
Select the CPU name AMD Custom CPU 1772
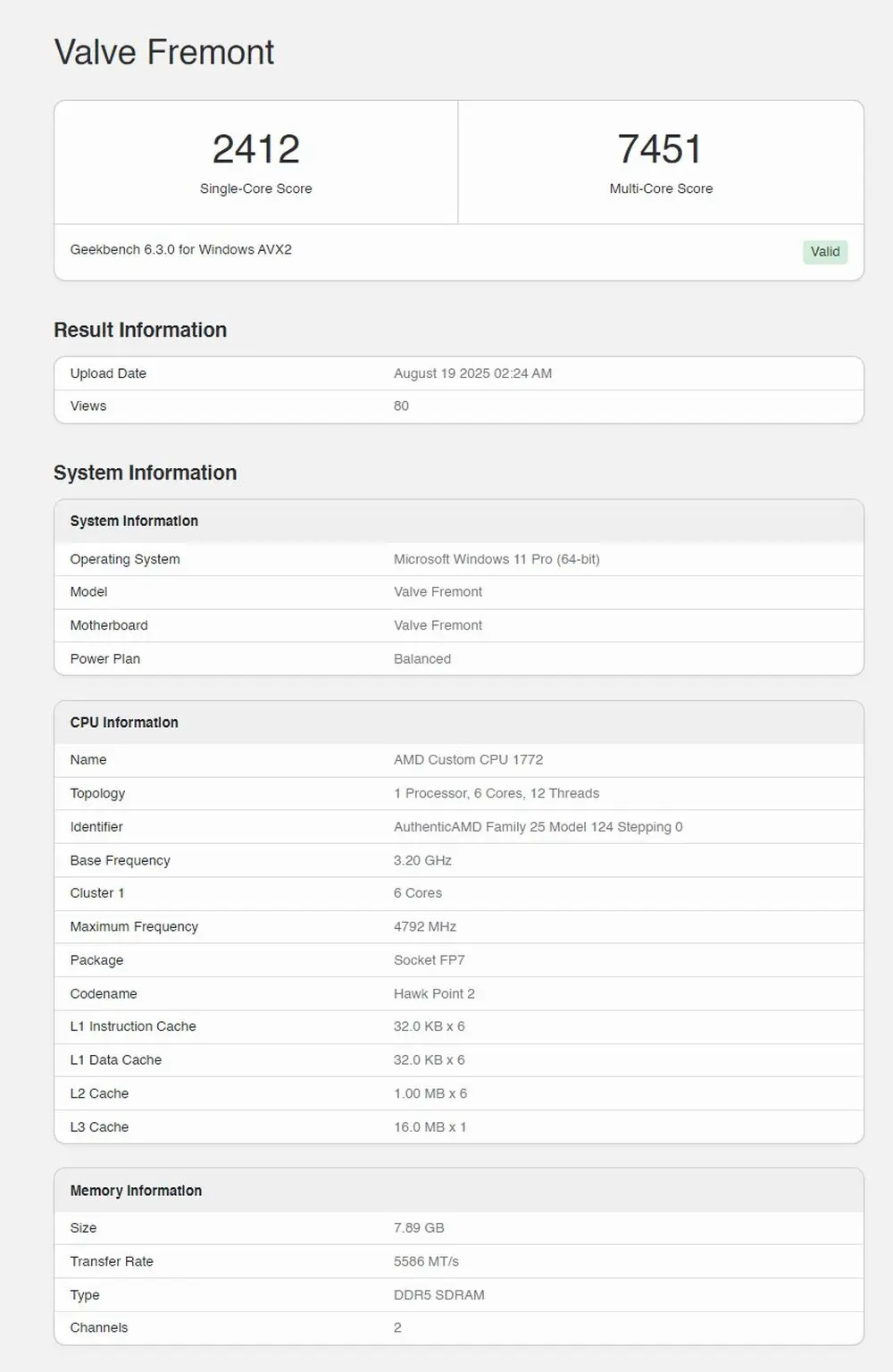(468, 759)
